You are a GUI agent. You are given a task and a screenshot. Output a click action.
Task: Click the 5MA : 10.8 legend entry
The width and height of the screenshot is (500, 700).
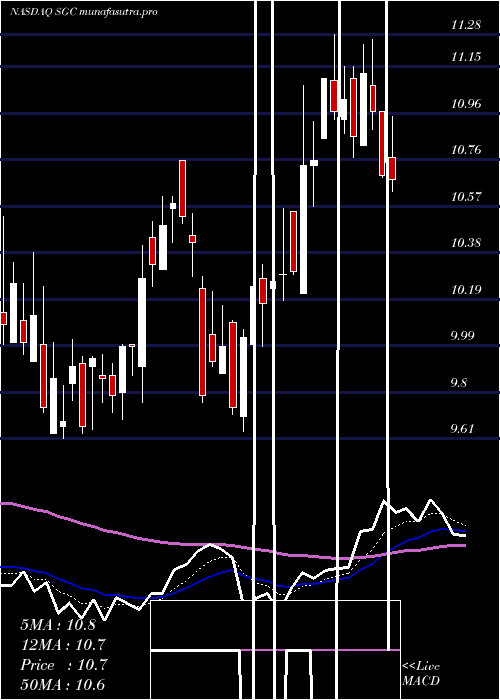[58, 625]
